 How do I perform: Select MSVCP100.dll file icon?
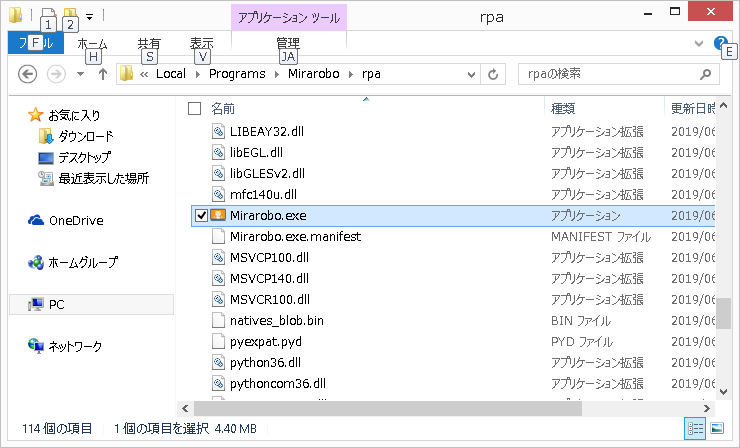coord(218,258)
